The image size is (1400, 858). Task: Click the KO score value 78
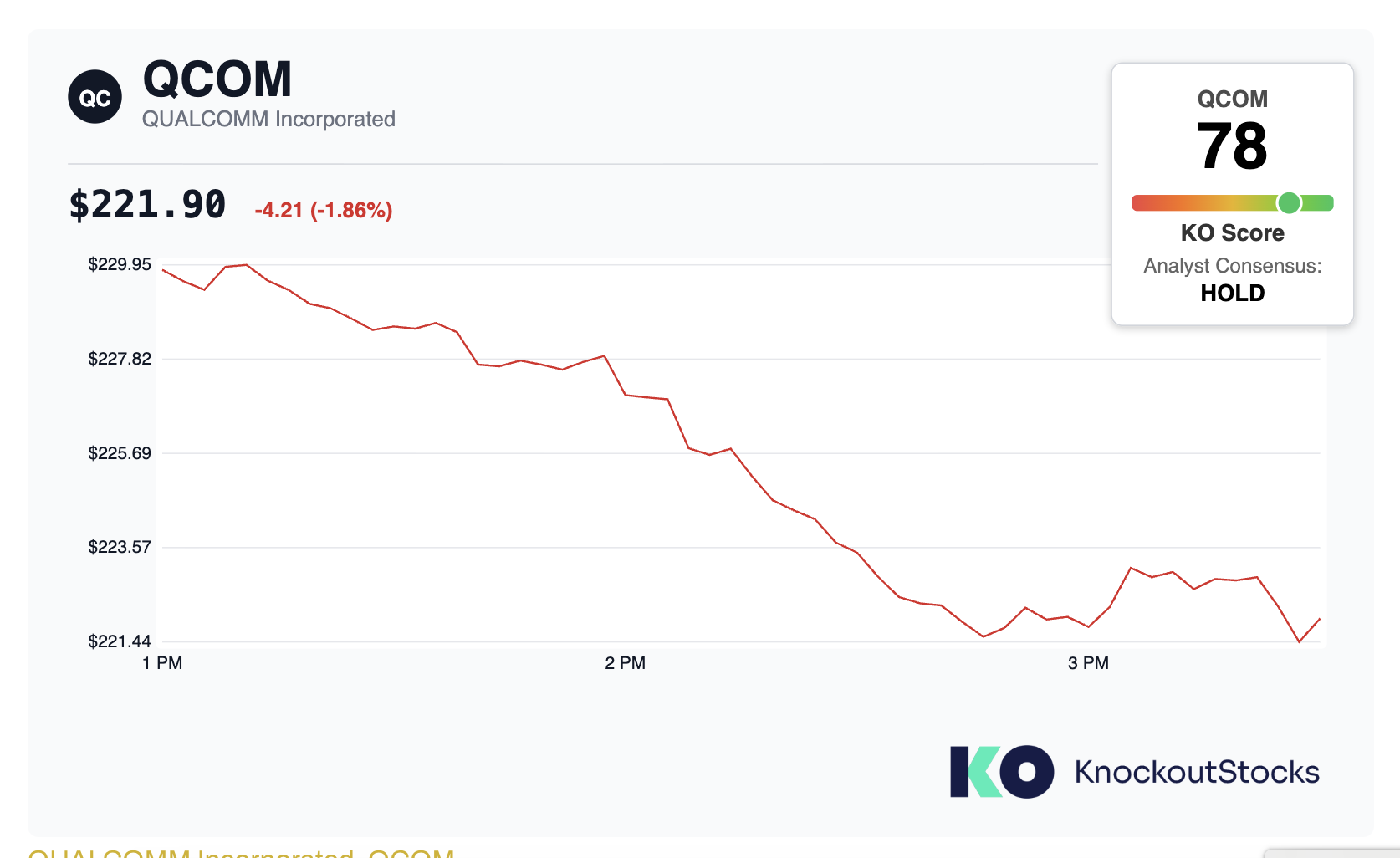tap(1232, 146)
